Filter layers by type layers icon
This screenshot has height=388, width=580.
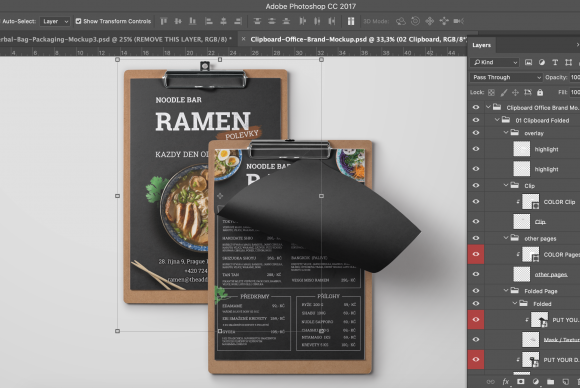tap(555, 63)
